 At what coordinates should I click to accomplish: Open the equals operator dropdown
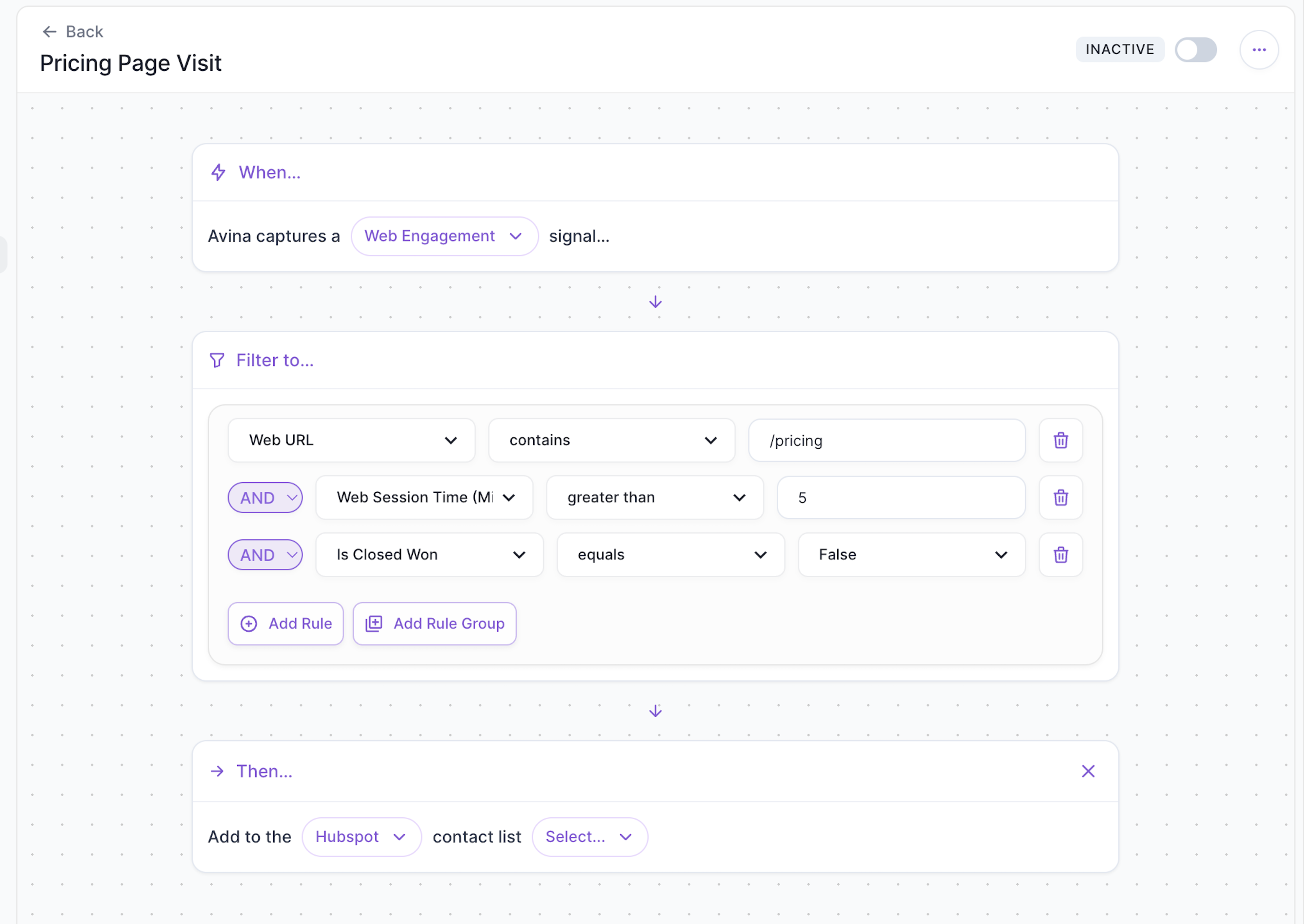point(671,555)
